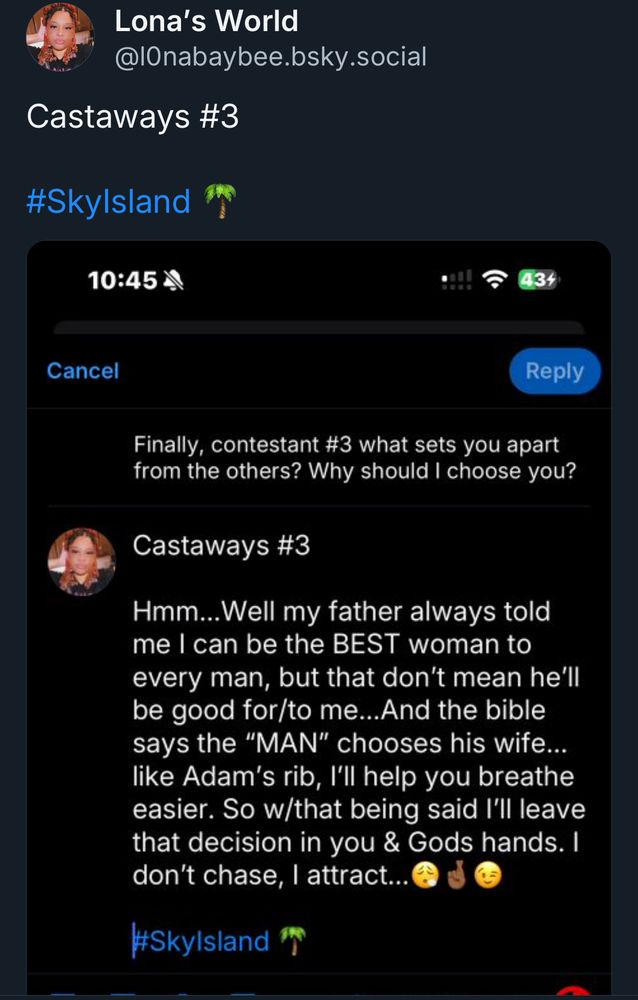
Task: Open the @l0nabaybee.bsky.social handle
Action: pyautogui.click(x=271, y=57)
